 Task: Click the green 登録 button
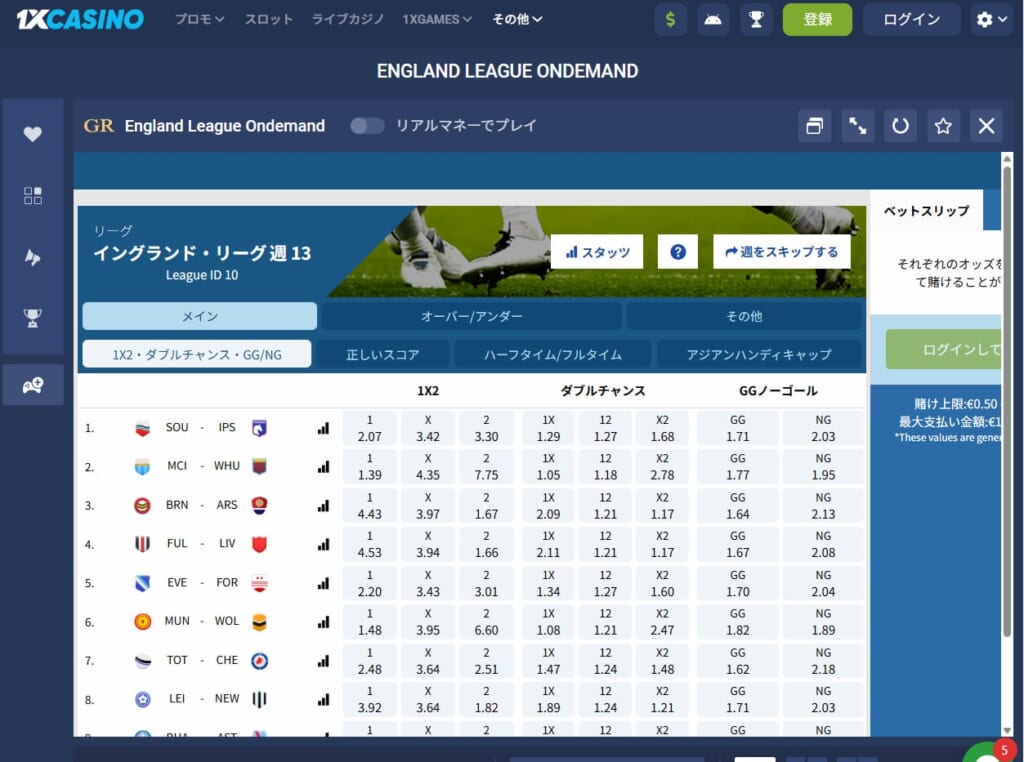click(817, 20)
